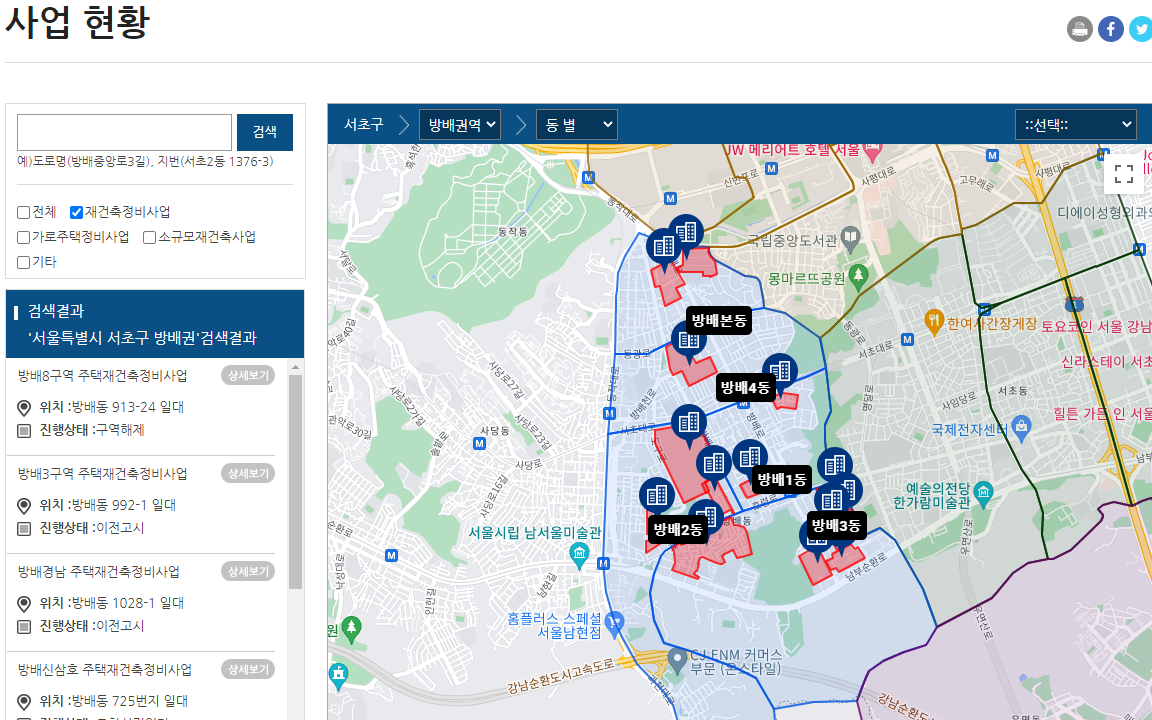Click the text 방배동 725번지 일대
Screen dimensions: 1152x720
129,701
